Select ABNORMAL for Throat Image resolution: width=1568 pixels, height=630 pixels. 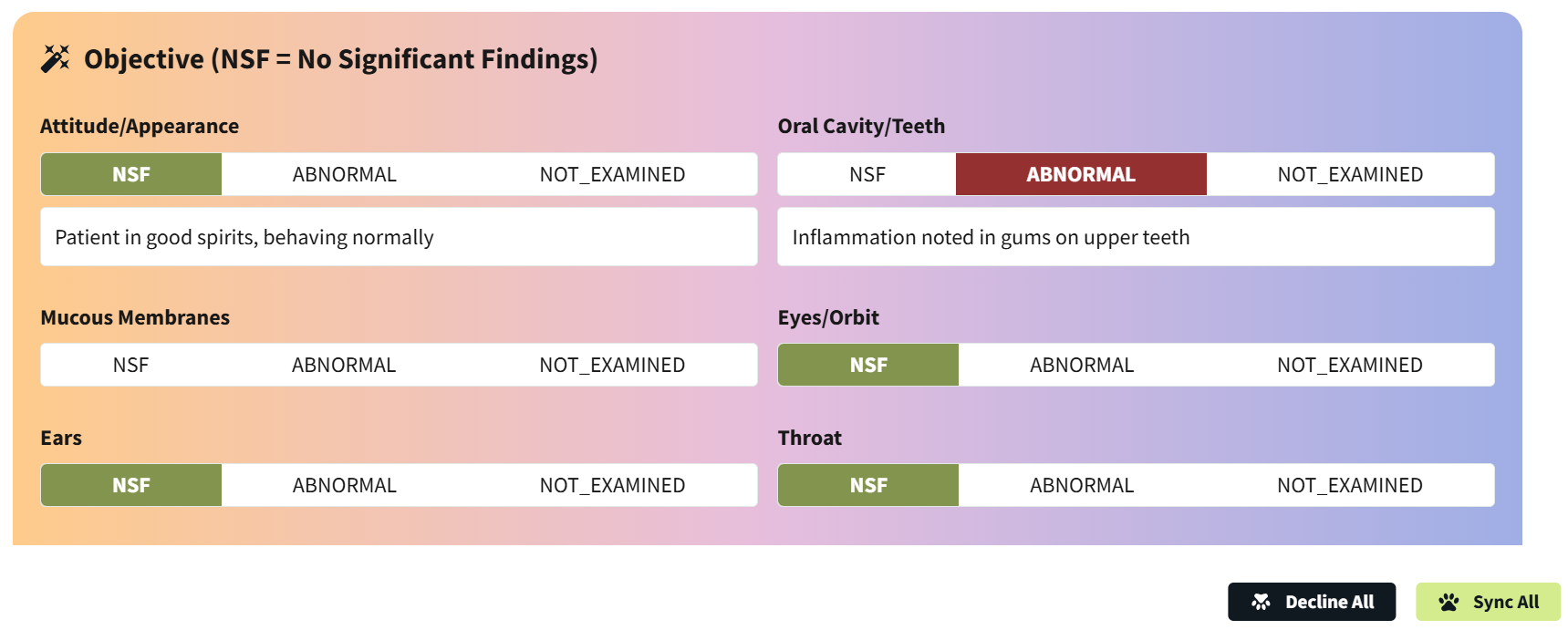(1082, 485)
